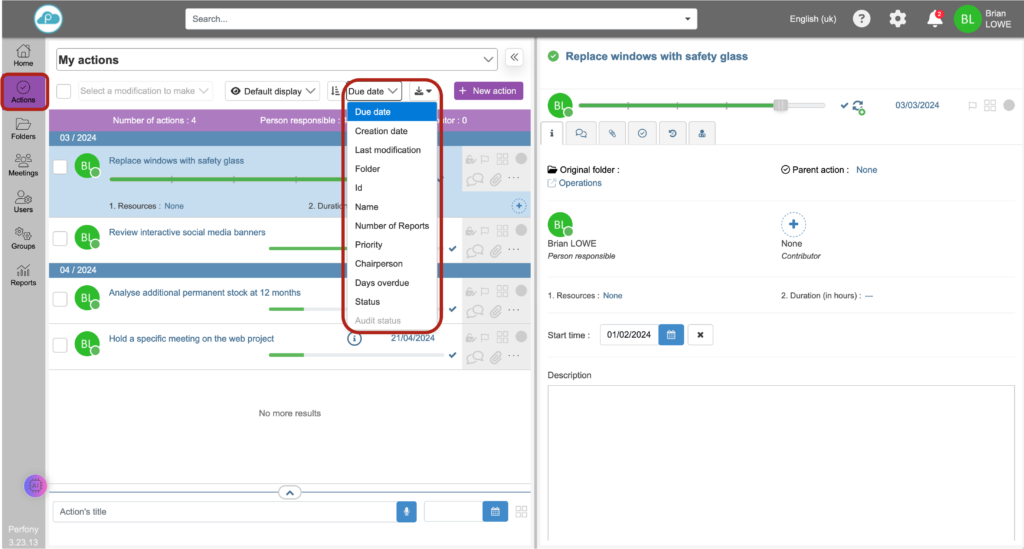Click the progress slider handle in details

pos(781,105)
